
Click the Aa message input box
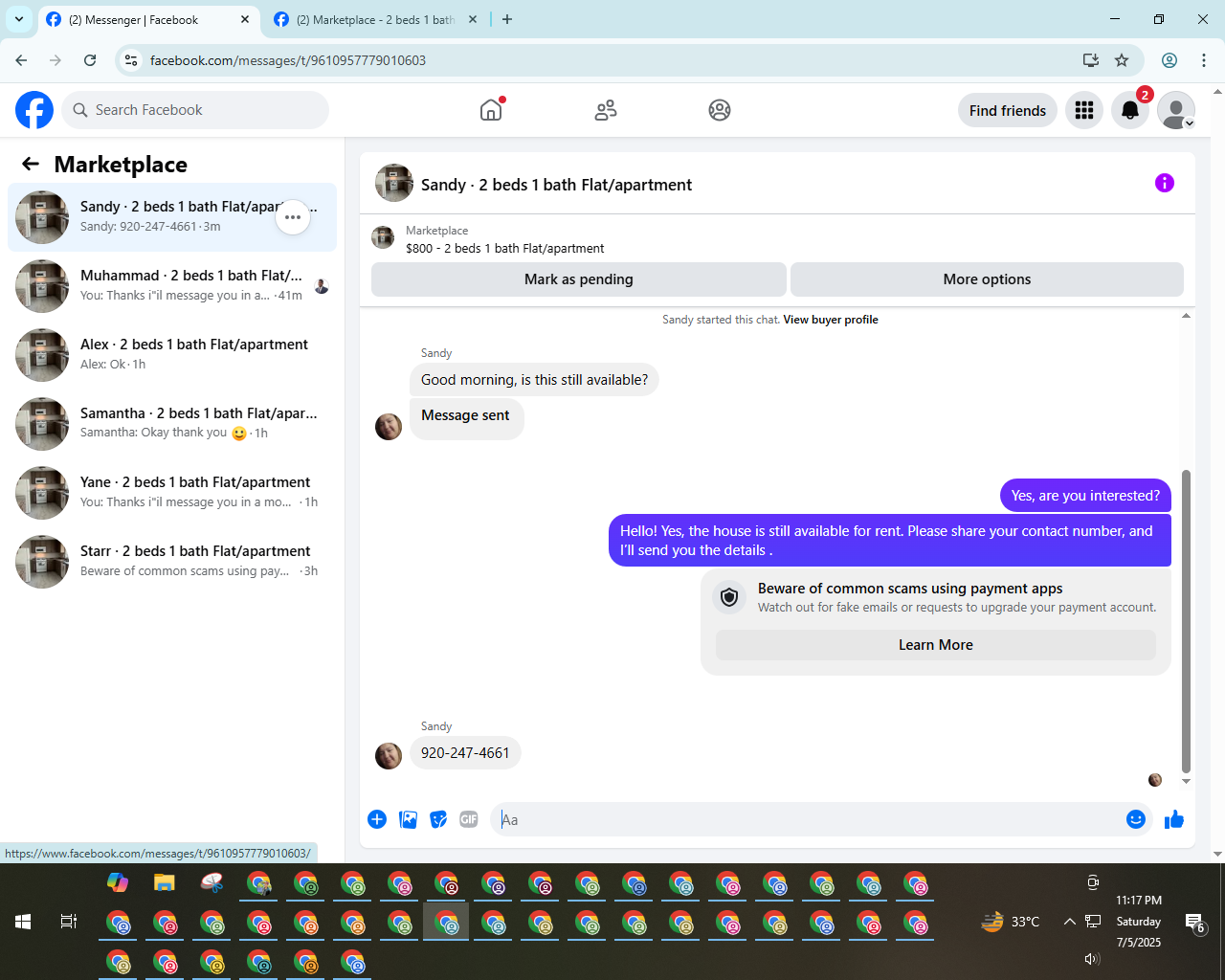click(x=807, y=819)
